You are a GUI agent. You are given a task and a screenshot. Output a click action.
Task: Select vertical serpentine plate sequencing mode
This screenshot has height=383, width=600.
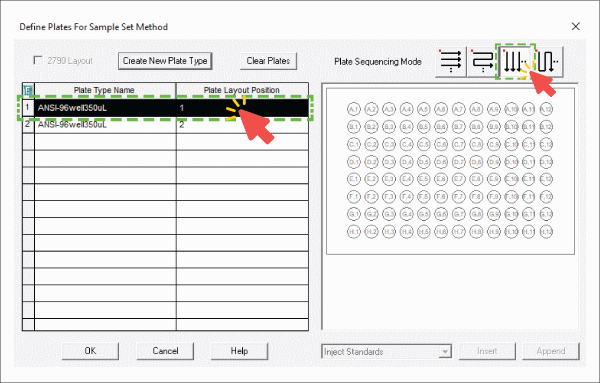click(x=548, y=61)
